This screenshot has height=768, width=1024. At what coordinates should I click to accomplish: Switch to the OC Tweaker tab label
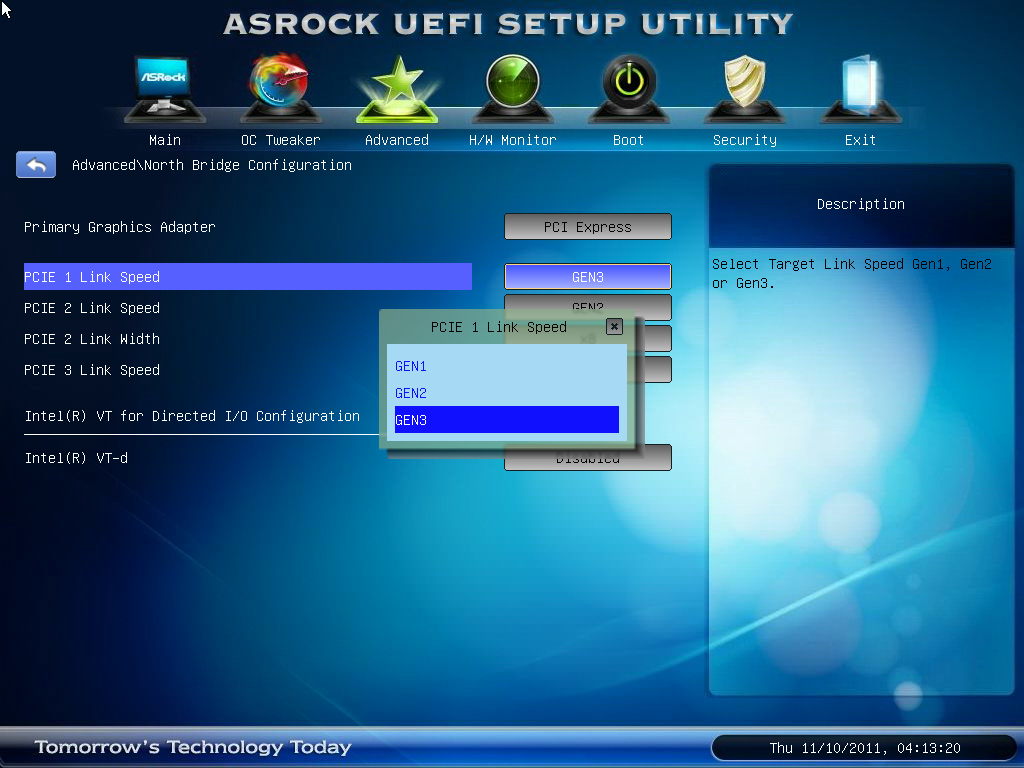[281, 140]
